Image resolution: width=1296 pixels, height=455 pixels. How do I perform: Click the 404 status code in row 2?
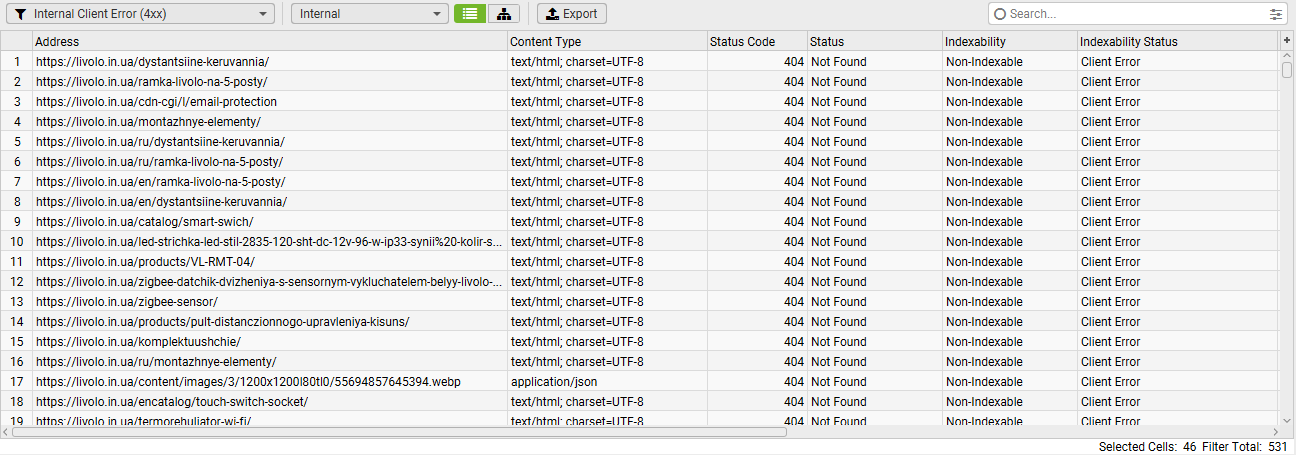click(794, 82)
